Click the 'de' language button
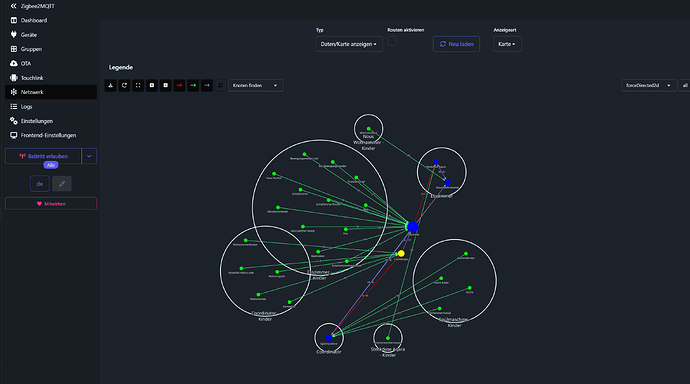This screenshot has height=384, width=690. tap(40, 184)
